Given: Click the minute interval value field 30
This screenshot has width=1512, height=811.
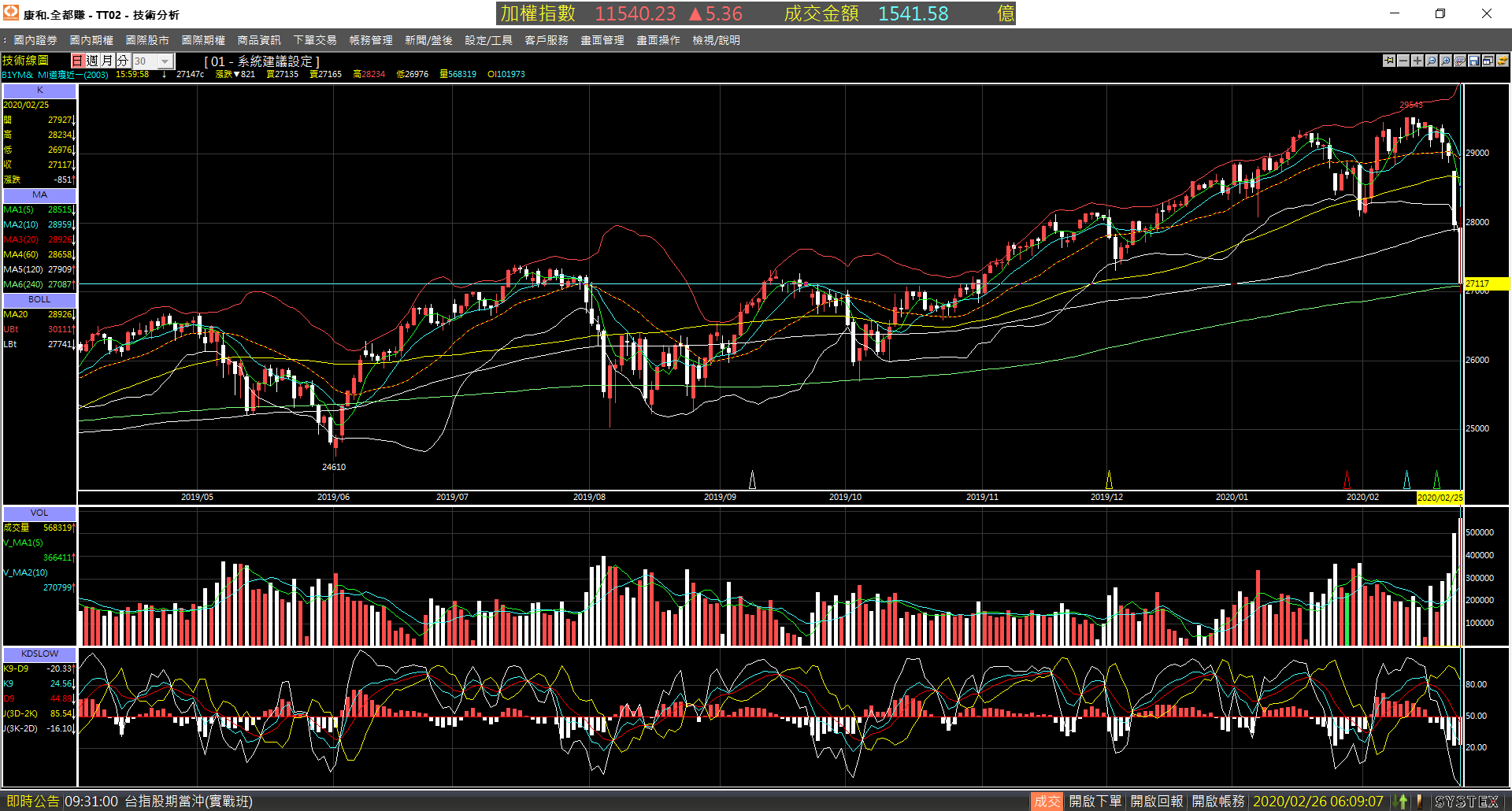Looking at the screenshot, I should coord(145,61).
